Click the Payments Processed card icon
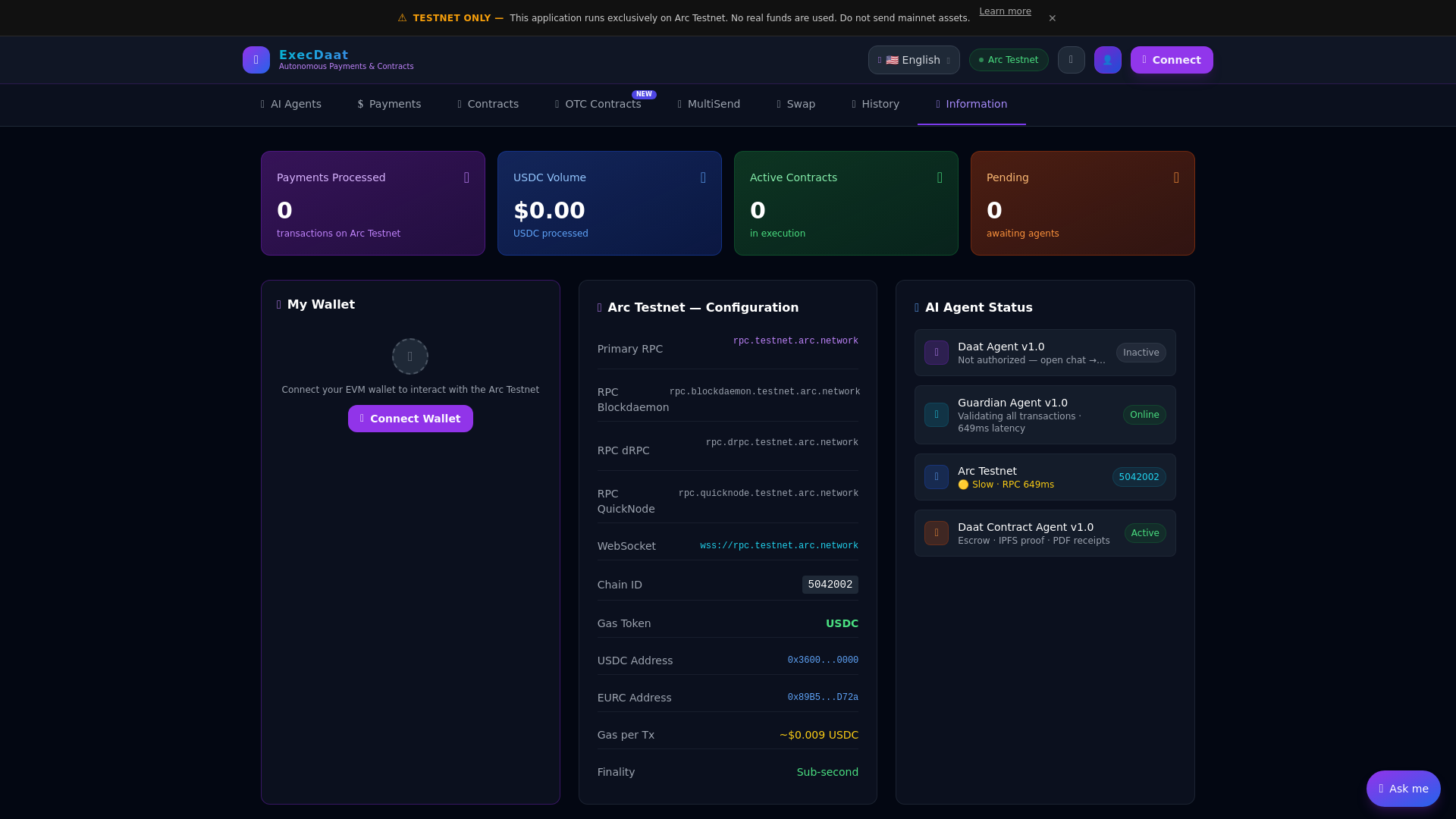This screenshot has width=1456, height=819. click(466, 177)
